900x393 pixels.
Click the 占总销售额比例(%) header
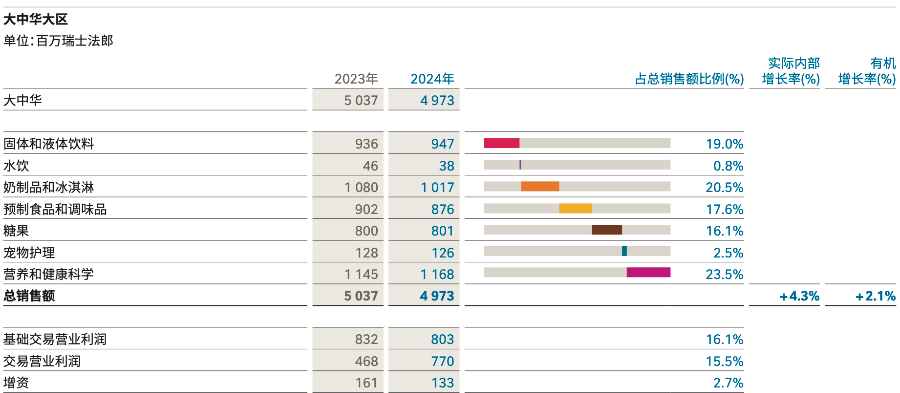pos(689,79)
